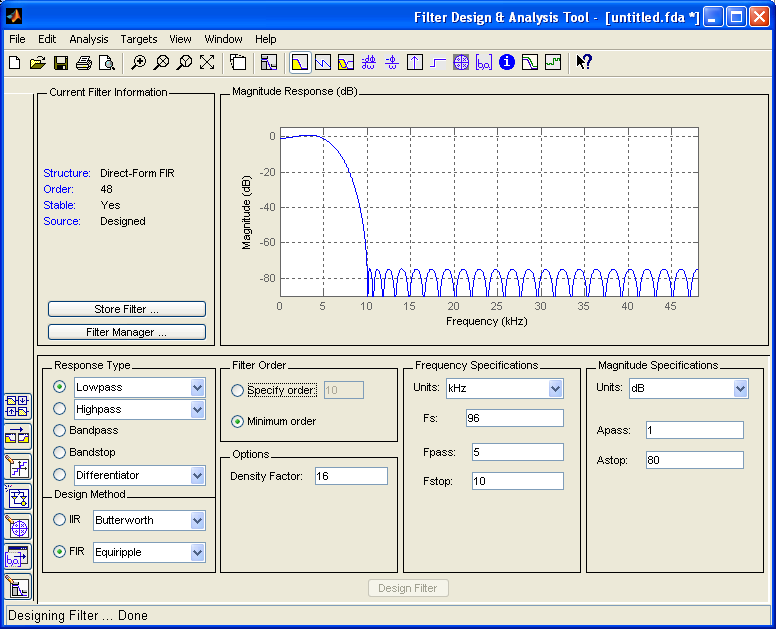Expand the Lowpass type dropdown
This screenshot has width=776, height=629.
tap(197, 387)
